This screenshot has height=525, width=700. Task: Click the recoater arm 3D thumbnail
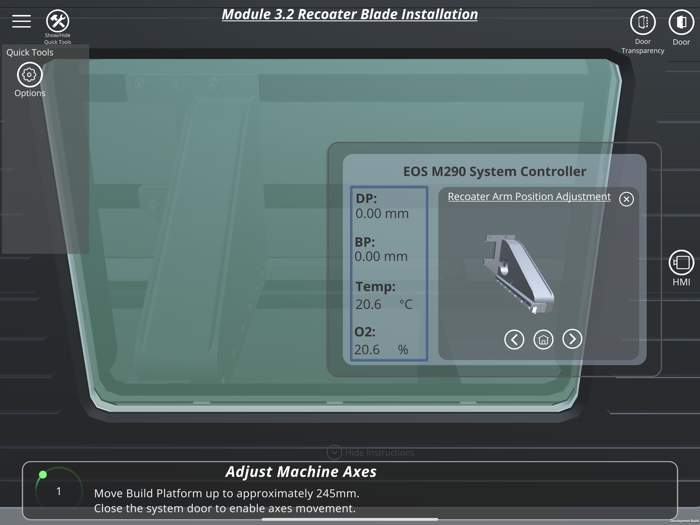tap(519, 274)
